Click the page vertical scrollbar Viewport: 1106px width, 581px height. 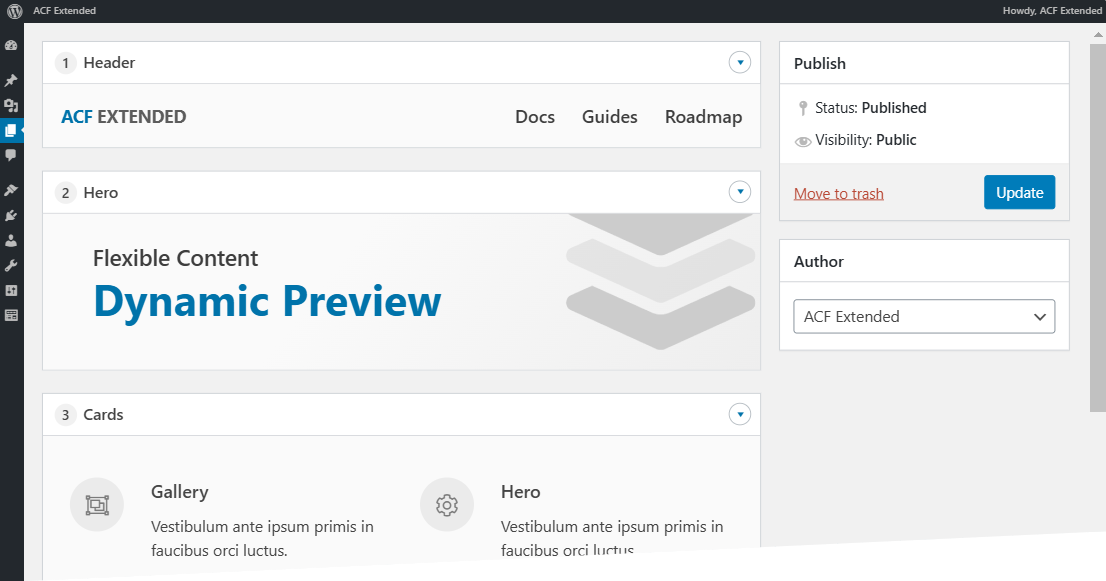pyautogui.click(x=1098, y=226)
